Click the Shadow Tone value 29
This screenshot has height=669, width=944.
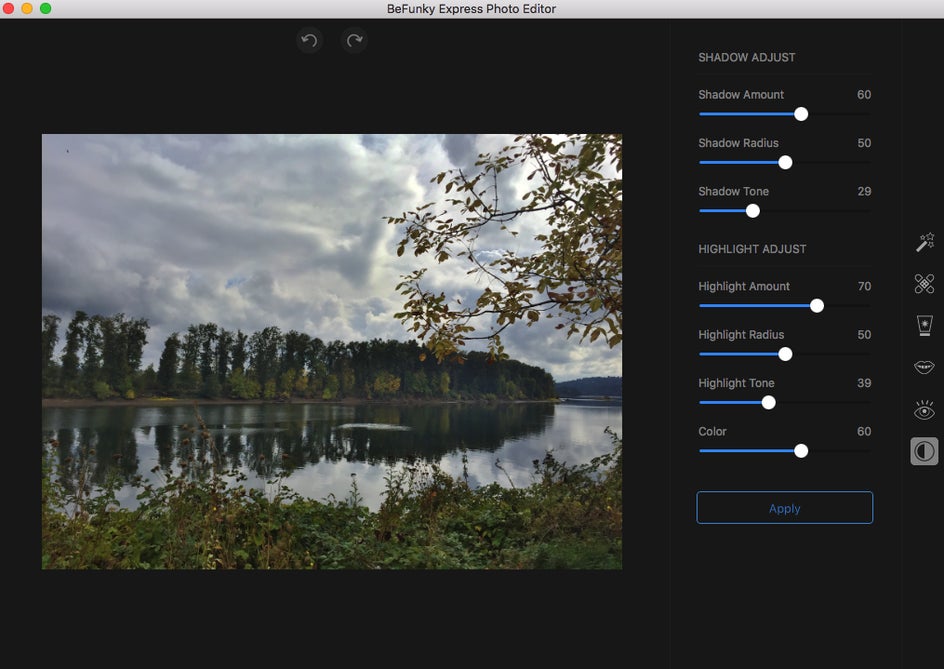click(x=864, y=191)
